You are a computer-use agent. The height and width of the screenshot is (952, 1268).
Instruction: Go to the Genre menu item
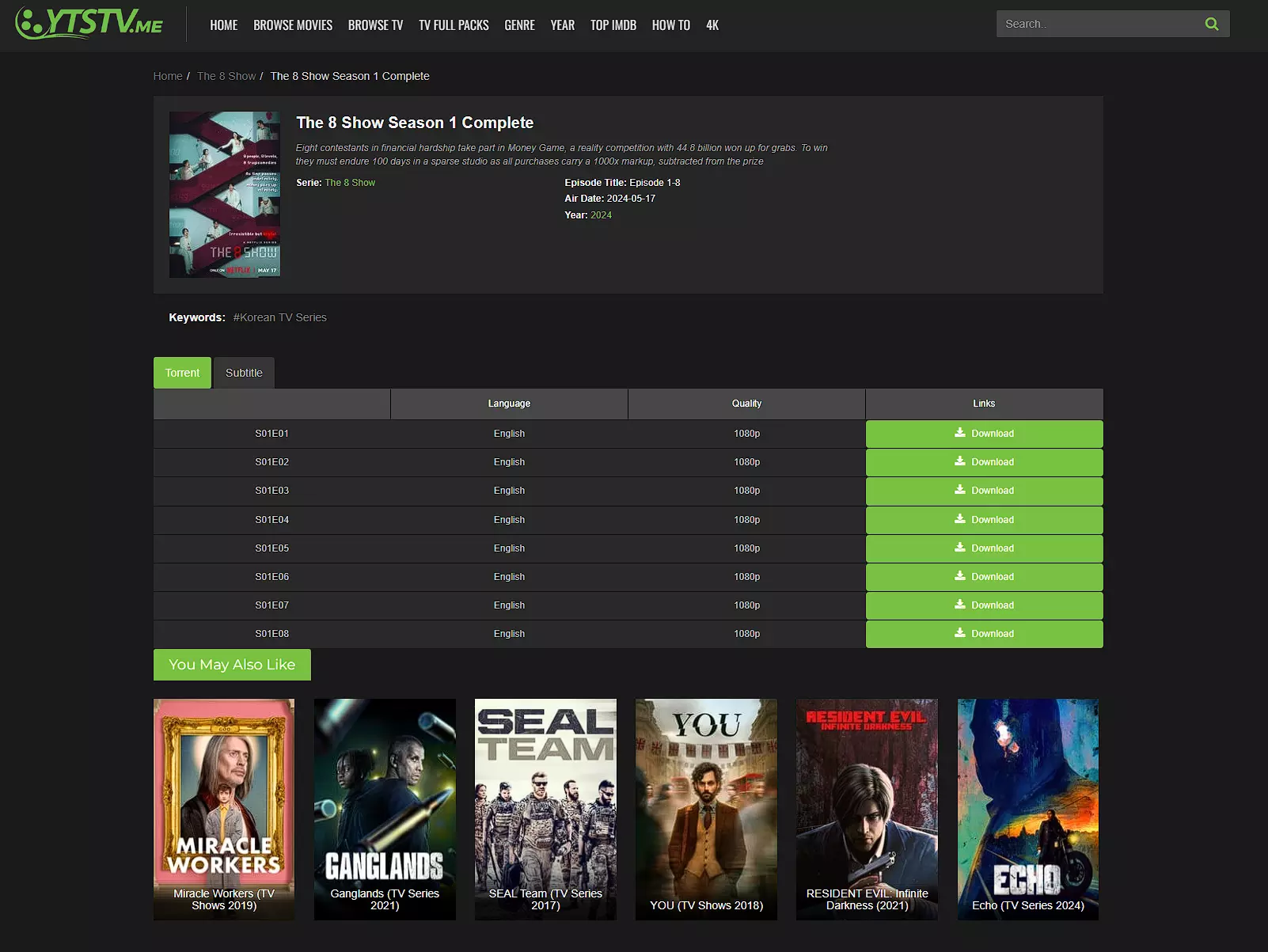pos(519,25)
